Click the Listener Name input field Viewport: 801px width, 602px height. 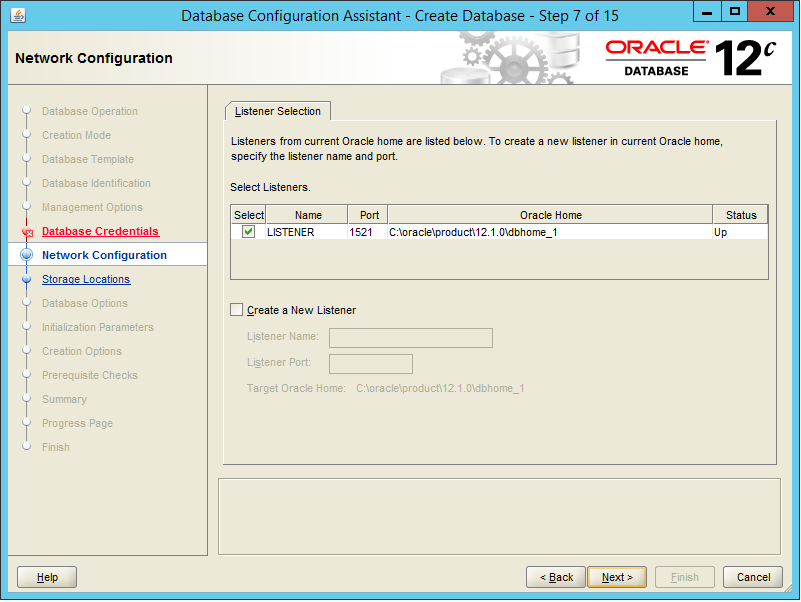411,338
